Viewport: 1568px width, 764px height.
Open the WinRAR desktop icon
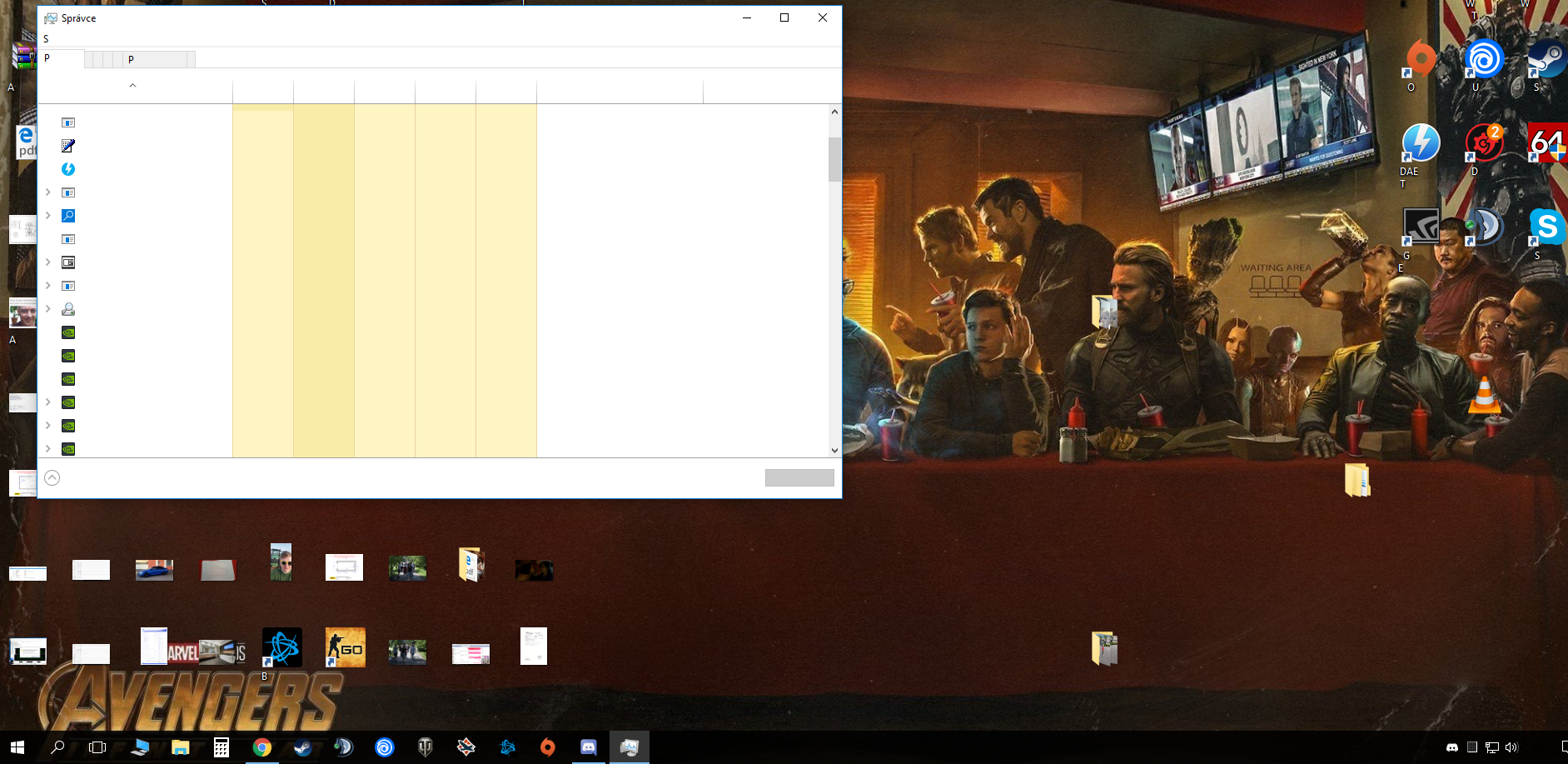pyautogui.click(x=23, y=57)
